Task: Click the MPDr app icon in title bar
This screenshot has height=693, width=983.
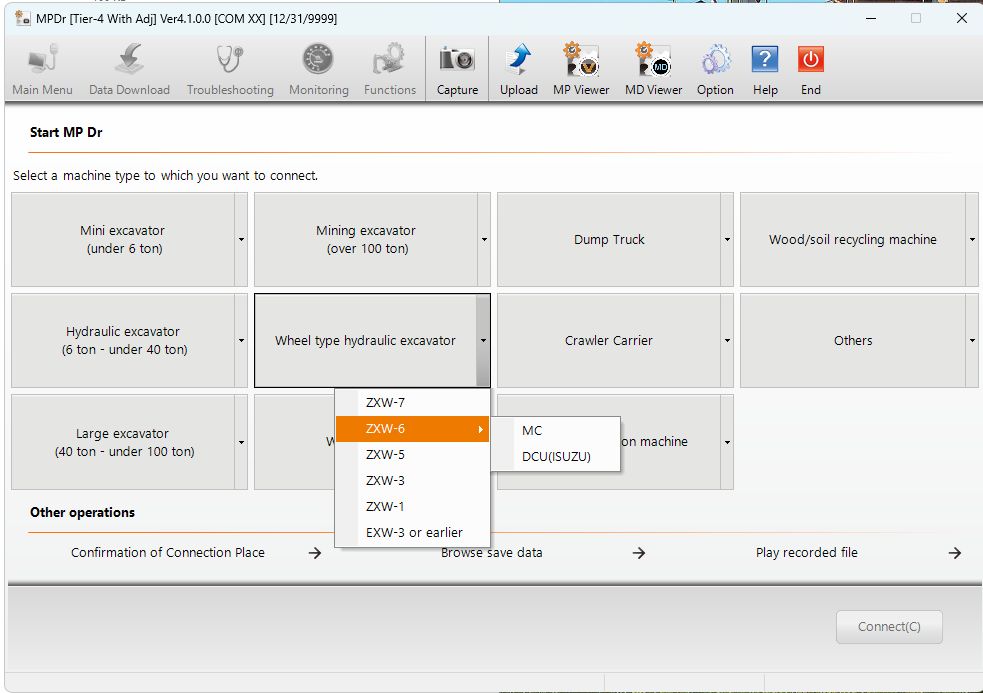Action: (x=23, y=18)
